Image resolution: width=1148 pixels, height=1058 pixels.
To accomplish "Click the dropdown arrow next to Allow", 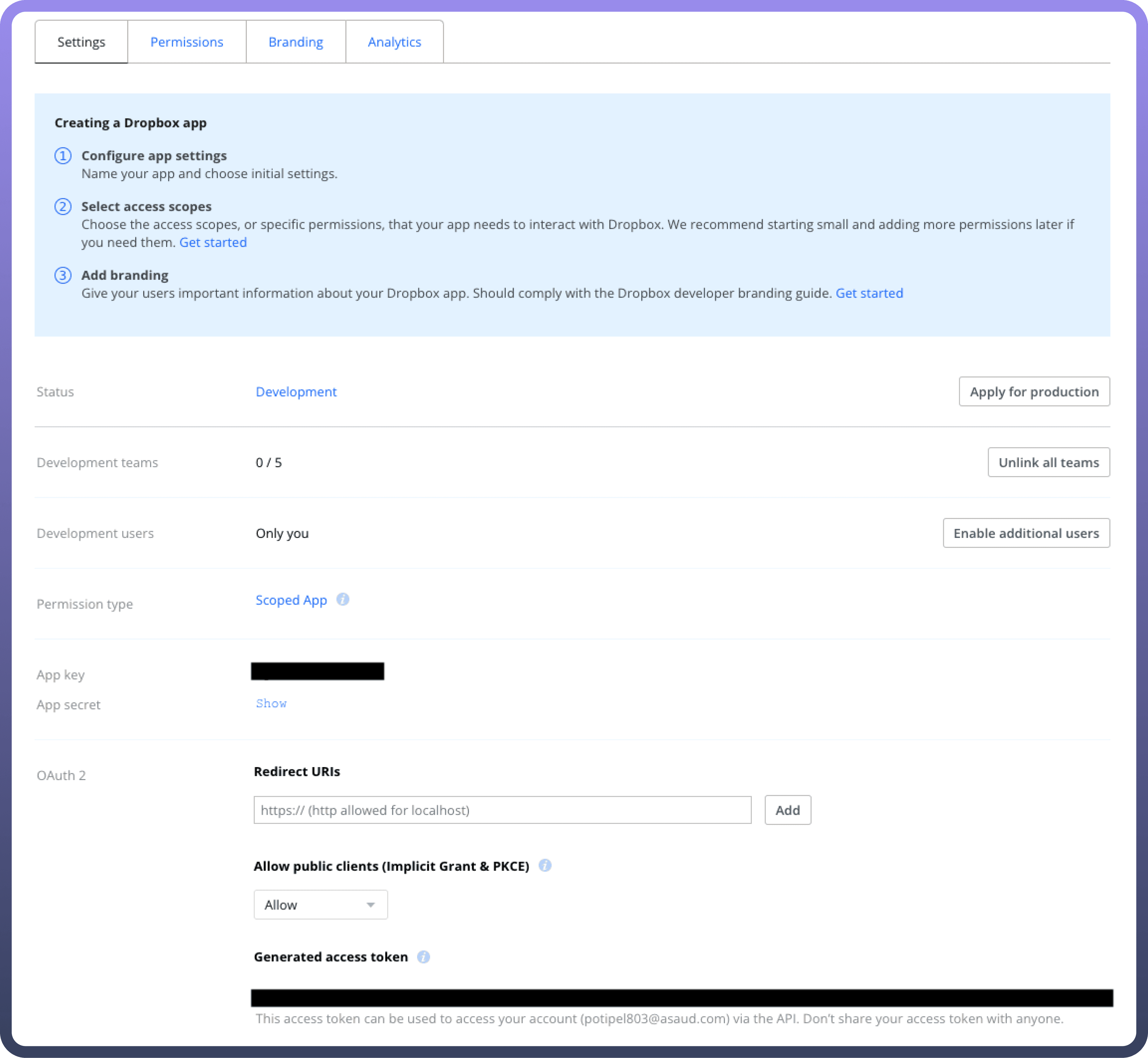I will (371, 904).
